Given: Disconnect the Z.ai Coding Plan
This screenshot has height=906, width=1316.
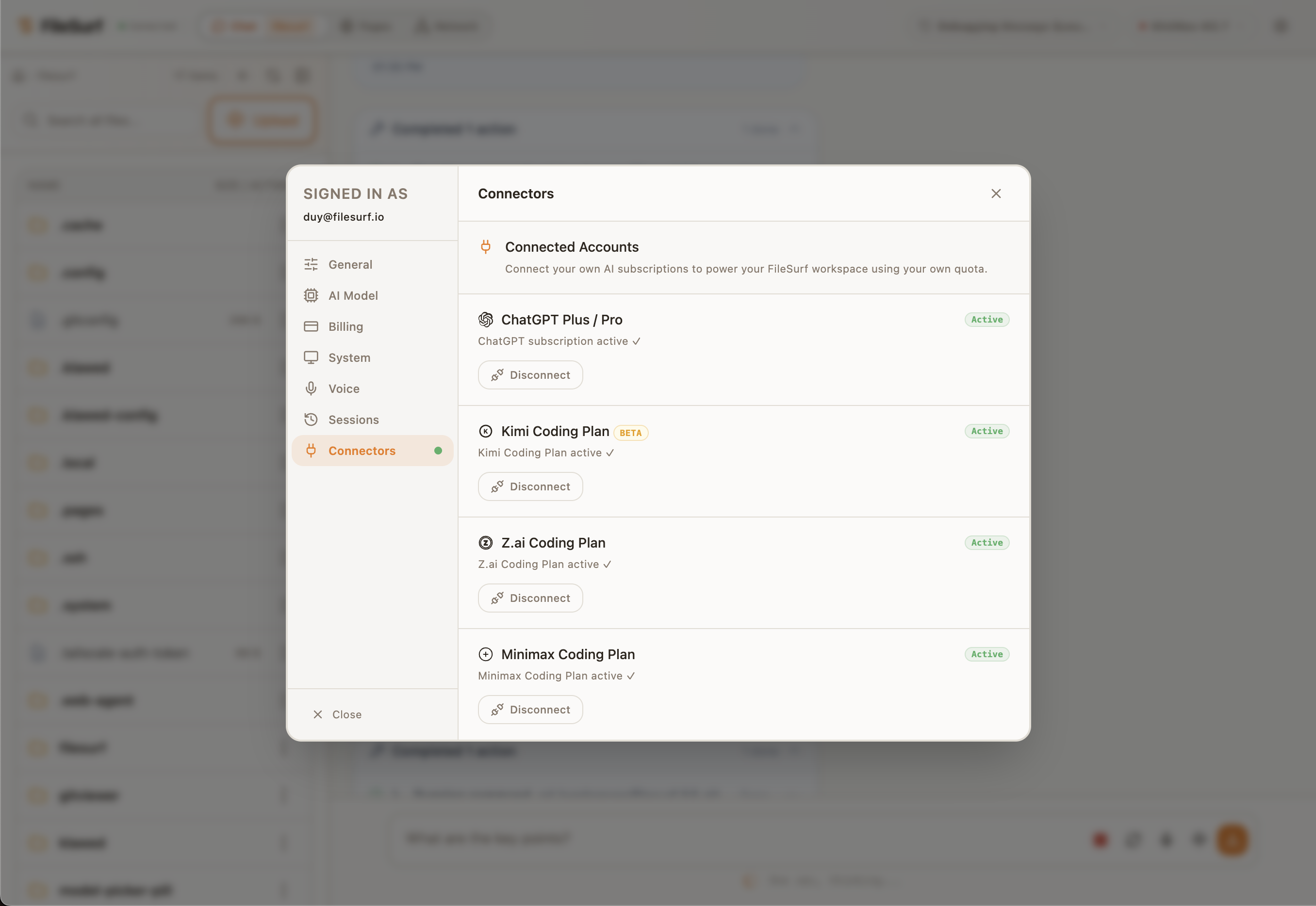Looking at the screenshot, I should tap(530, 599).
